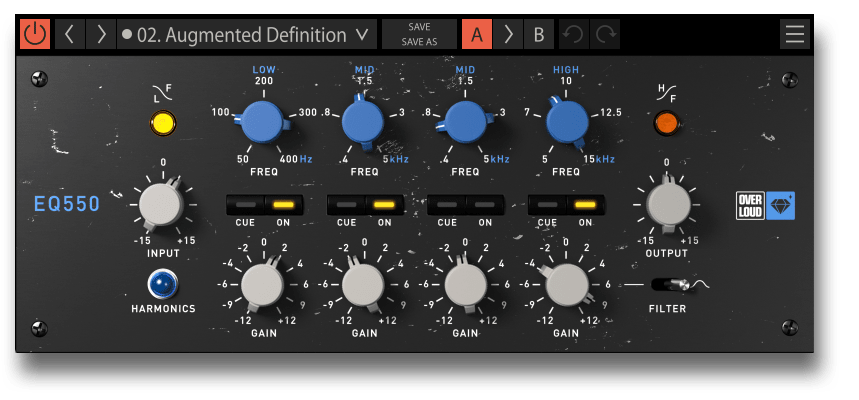Enable CUE on the first MID band
The image size is (859, 400).
(x=346, y=205)
